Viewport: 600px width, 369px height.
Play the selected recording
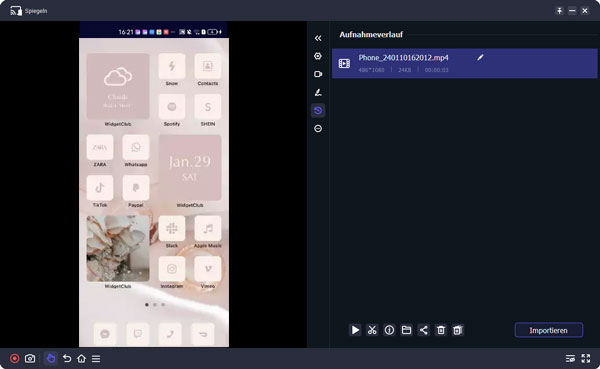(x=355, y=330)
